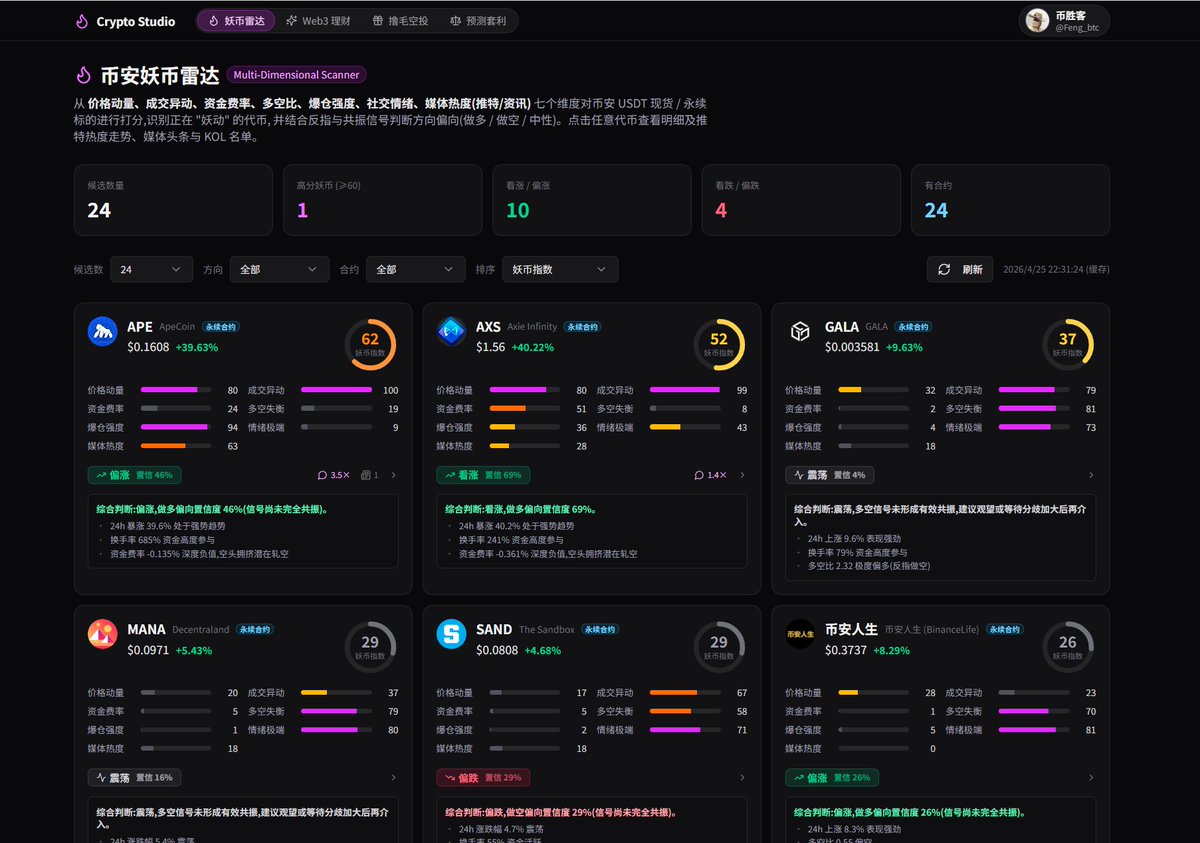Screen dimensions: 1200x843
Task: Expand AXS card details chevron
Action: point(742,475)
